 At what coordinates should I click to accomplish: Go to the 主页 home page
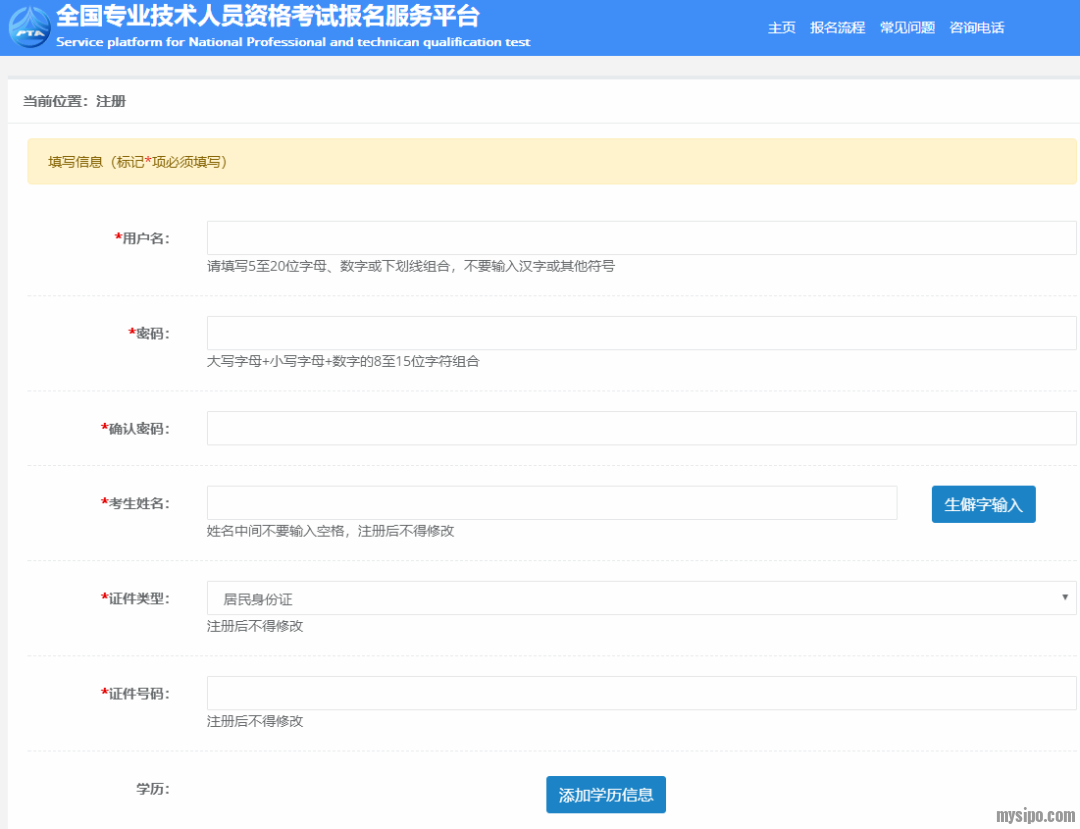point(781,28)
